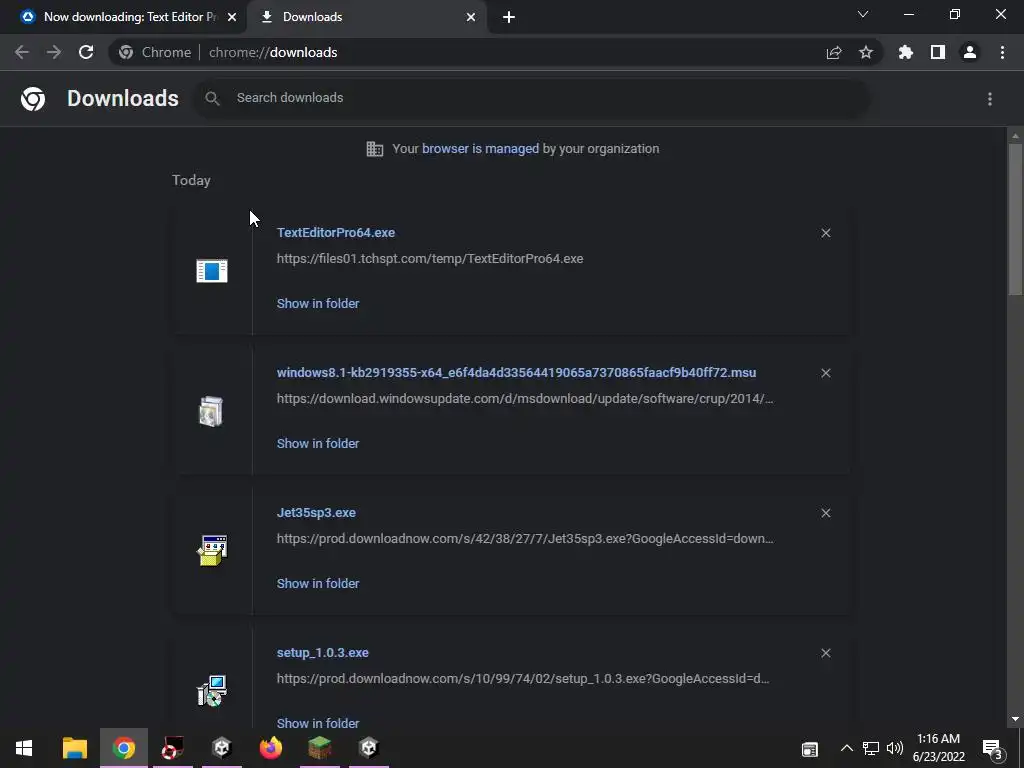Open the Windows Start menu

tap(24, 748)
